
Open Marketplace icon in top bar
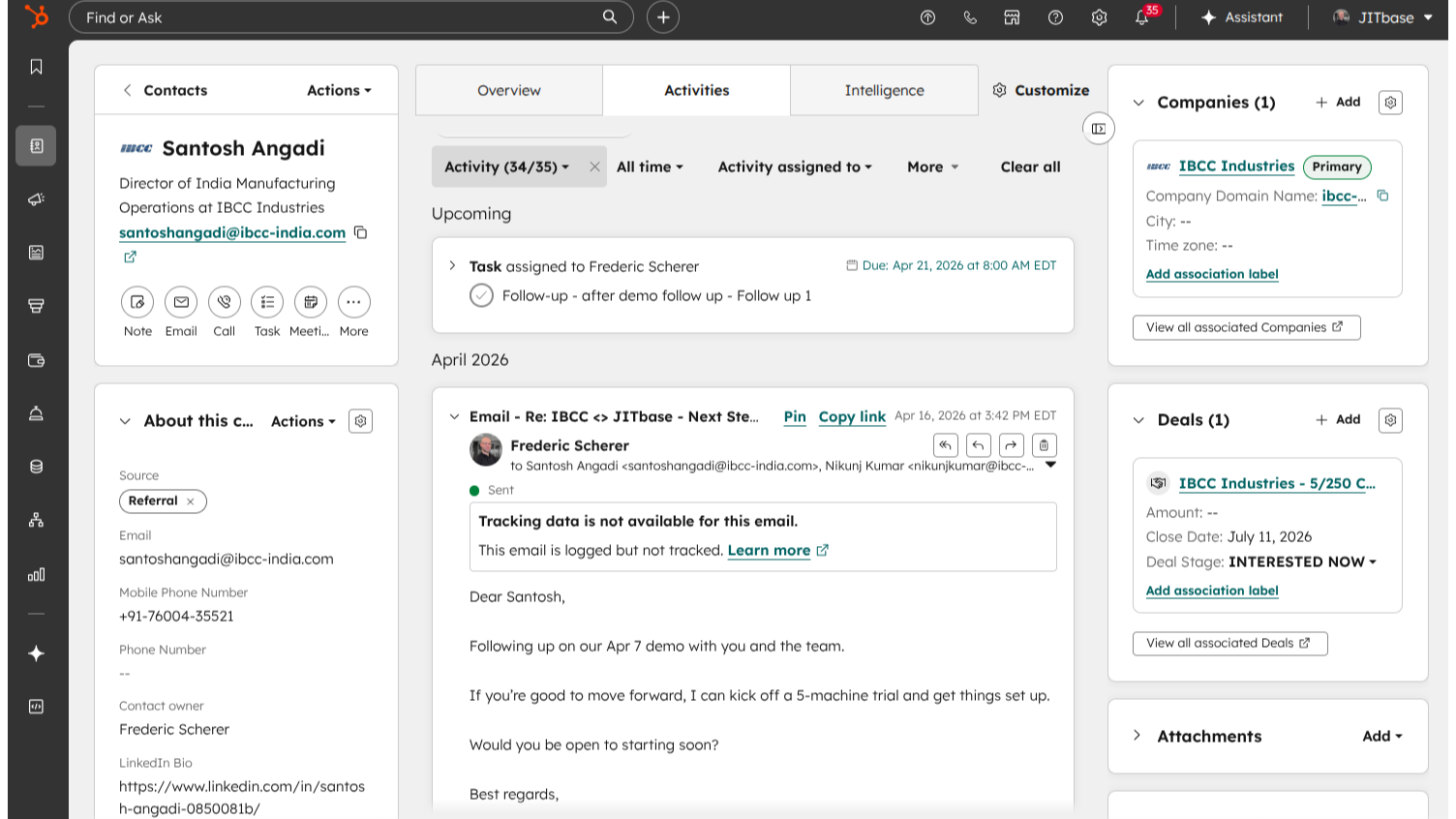[x=1012, y=17]
